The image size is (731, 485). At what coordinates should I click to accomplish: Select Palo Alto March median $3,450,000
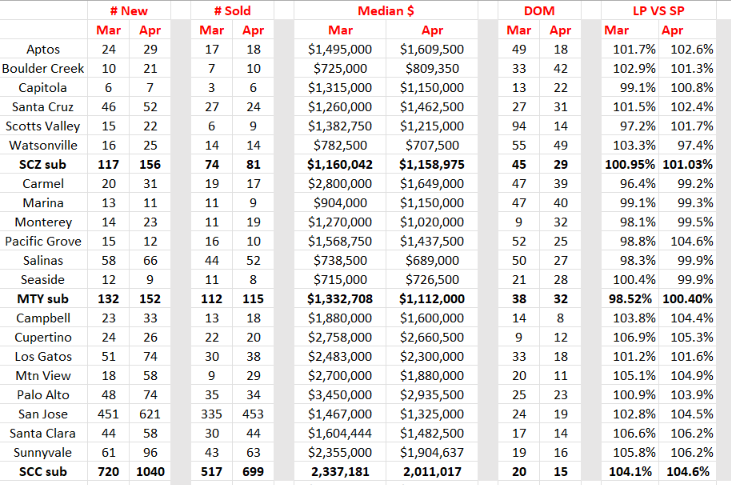(x=340, y=395)
